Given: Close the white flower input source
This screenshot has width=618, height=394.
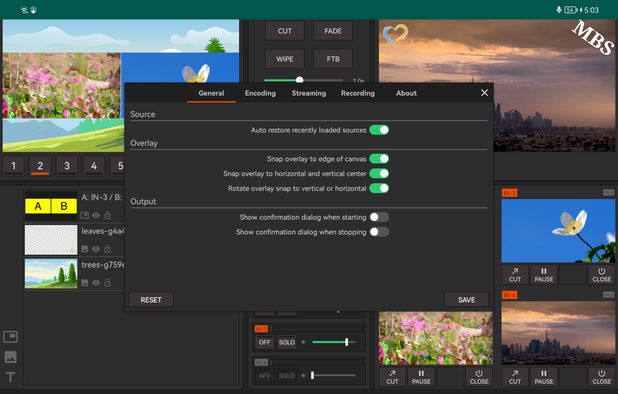Looking at the screenshot, I should tap(601, 275).
